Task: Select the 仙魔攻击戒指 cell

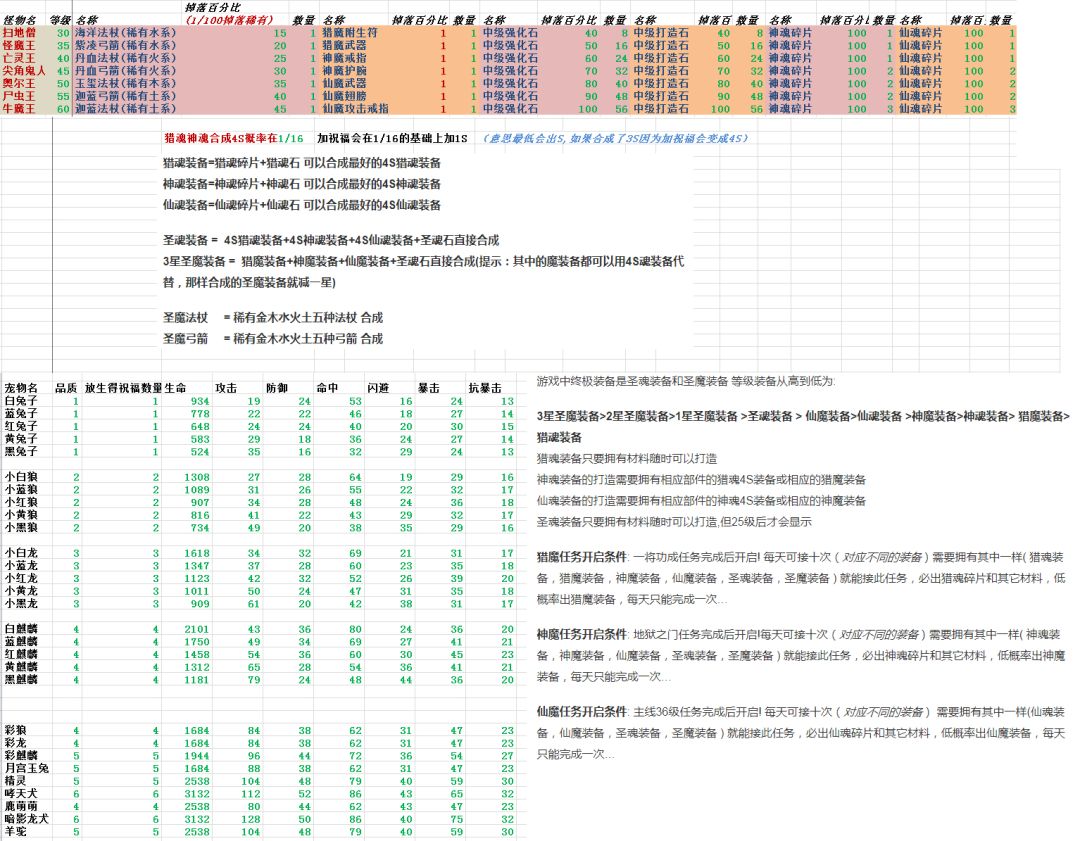Action: point(355,109)
